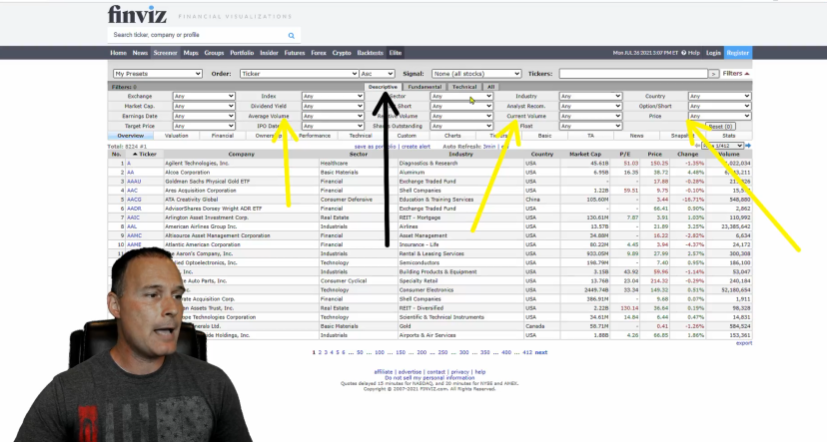Click the Reset (0) filters button

pyautogui.click(x=721, y=127)
